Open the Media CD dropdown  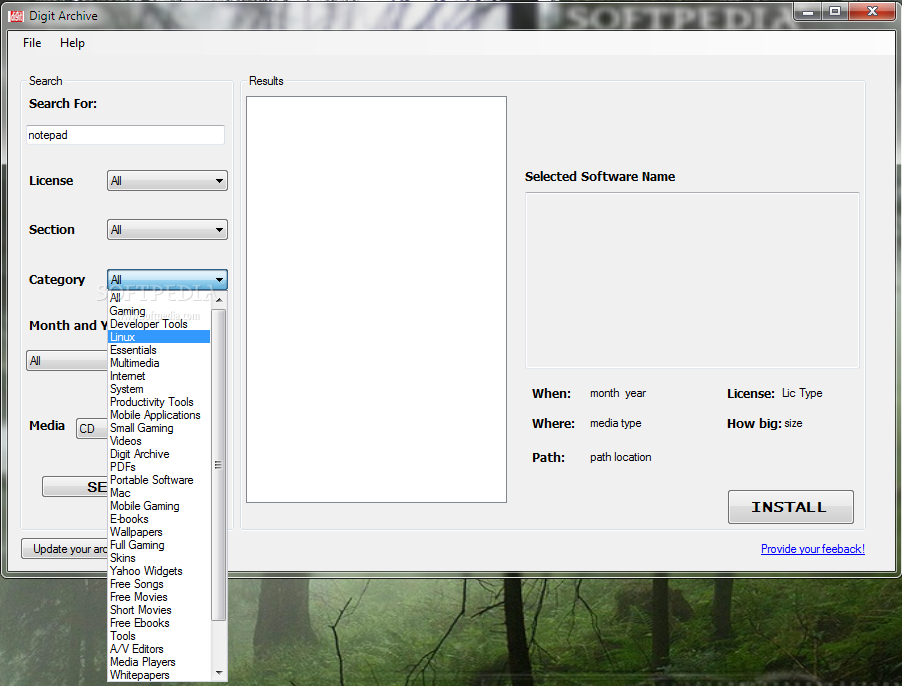pyautogui.click(x=91, y=429)
